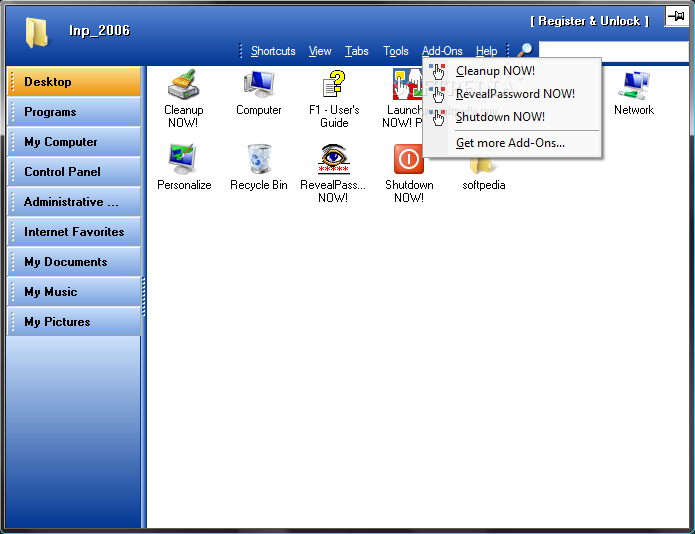Open the Shortcuts menu

pyautogui.click(x=273, y=51)
